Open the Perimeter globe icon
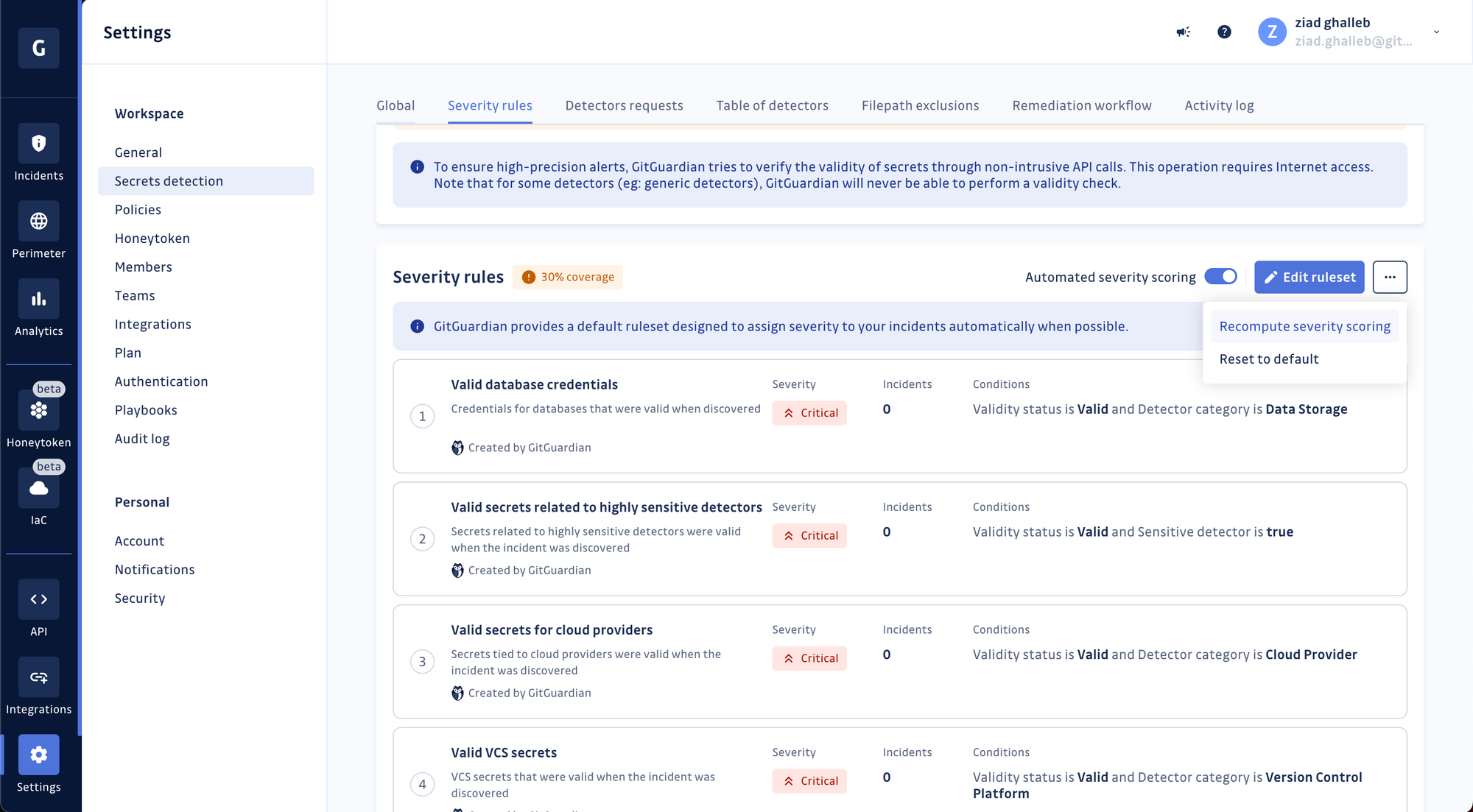 pyautogui.click(x=38, y=221)
